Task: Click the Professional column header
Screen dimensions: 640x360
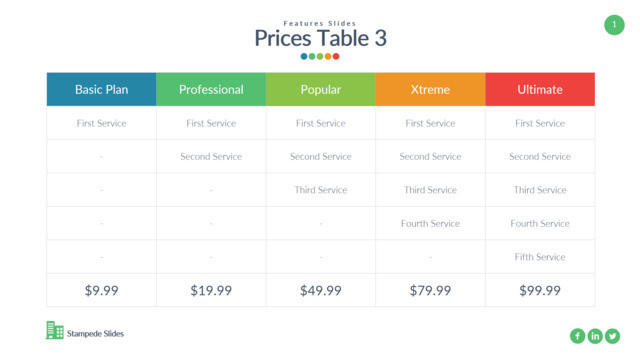Action: tap(211, 89)
